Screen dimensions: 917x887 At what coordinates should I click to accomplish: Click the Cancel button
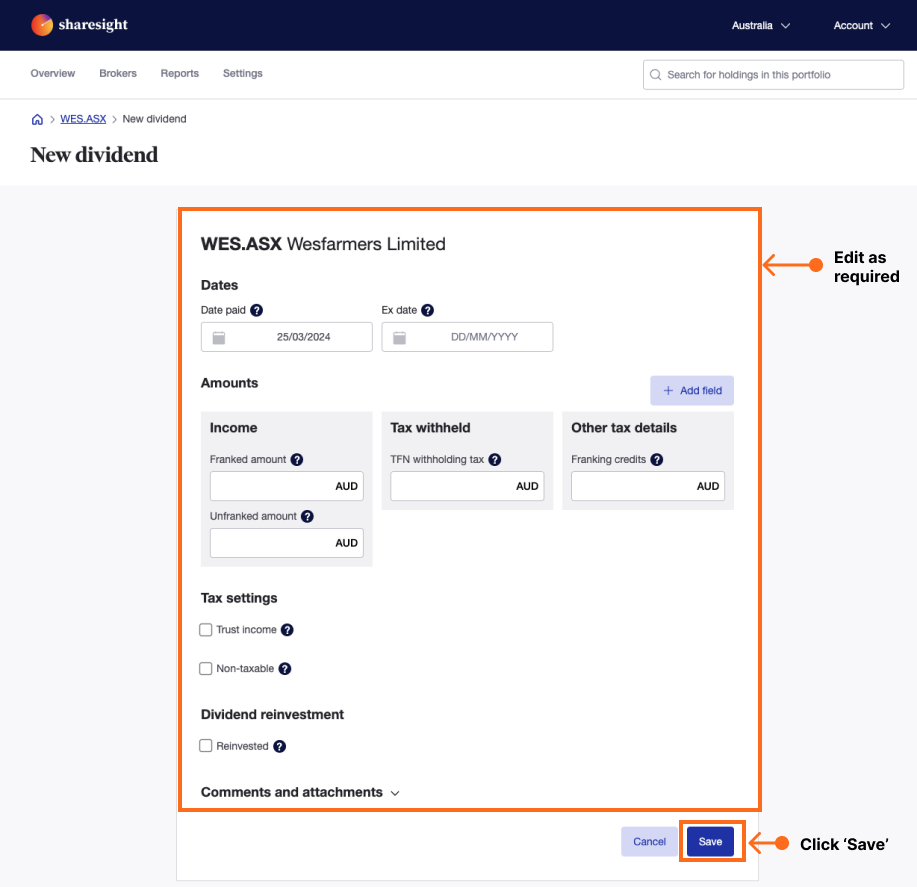click(649, 842)
